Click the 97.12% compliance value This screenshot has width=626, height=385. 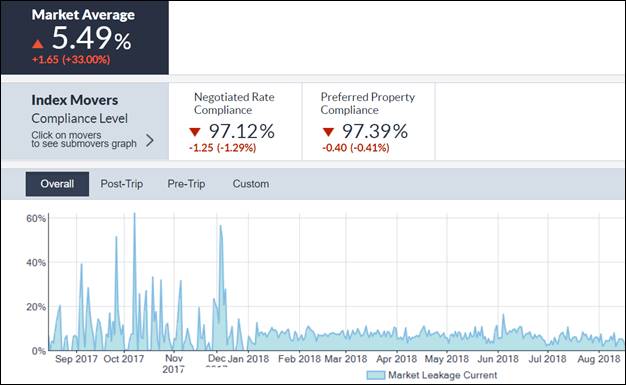pyautogui.click(x=242, y=131)
